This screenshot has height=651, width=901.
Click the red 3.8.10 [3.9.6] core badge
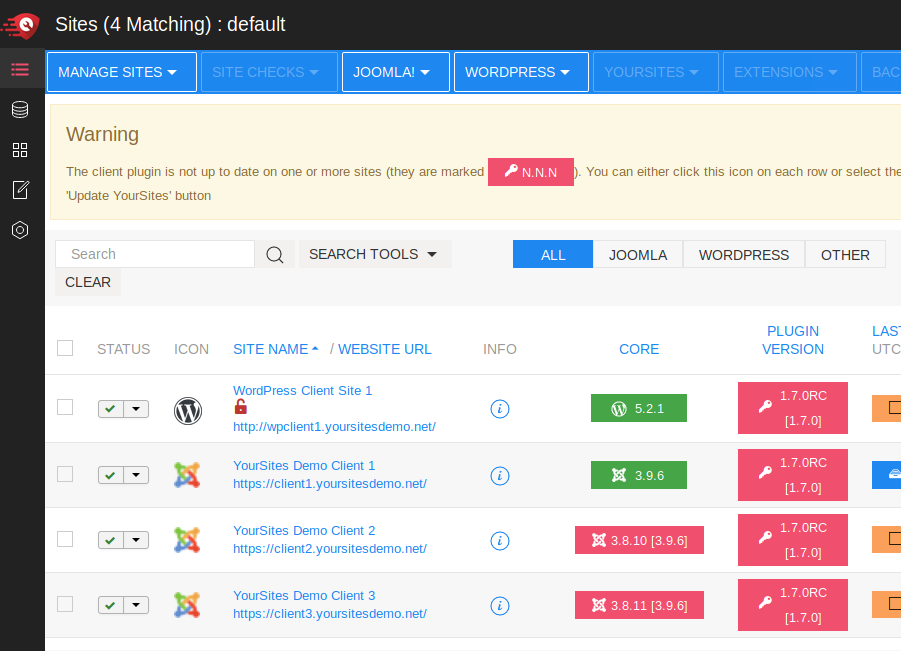point(640,540)
